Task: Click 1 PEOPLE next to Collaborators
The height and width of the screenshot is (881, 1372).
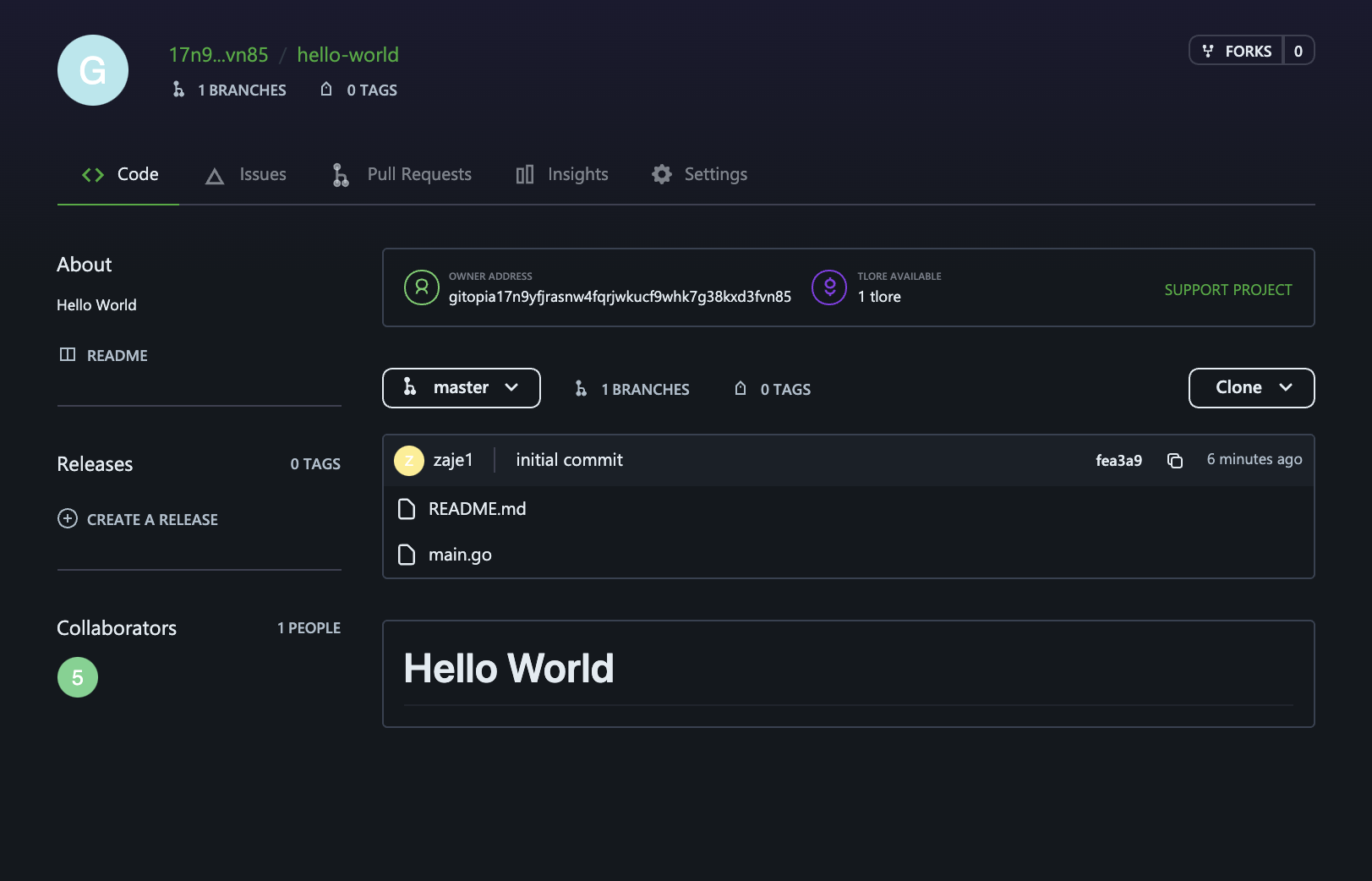Action: tap(309, 628)
